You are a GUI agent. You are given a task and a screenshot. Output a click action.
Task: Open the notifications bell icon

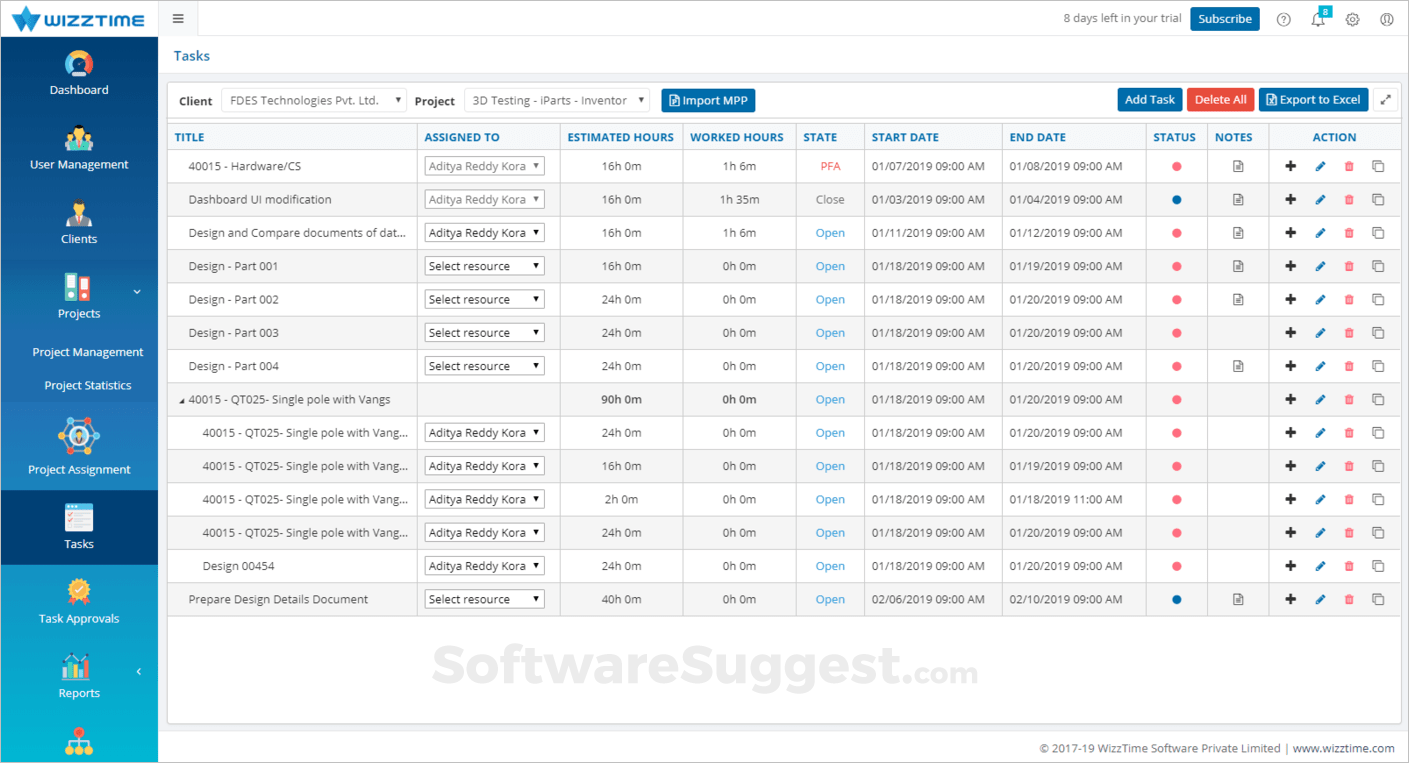[x=1318, y=20]
